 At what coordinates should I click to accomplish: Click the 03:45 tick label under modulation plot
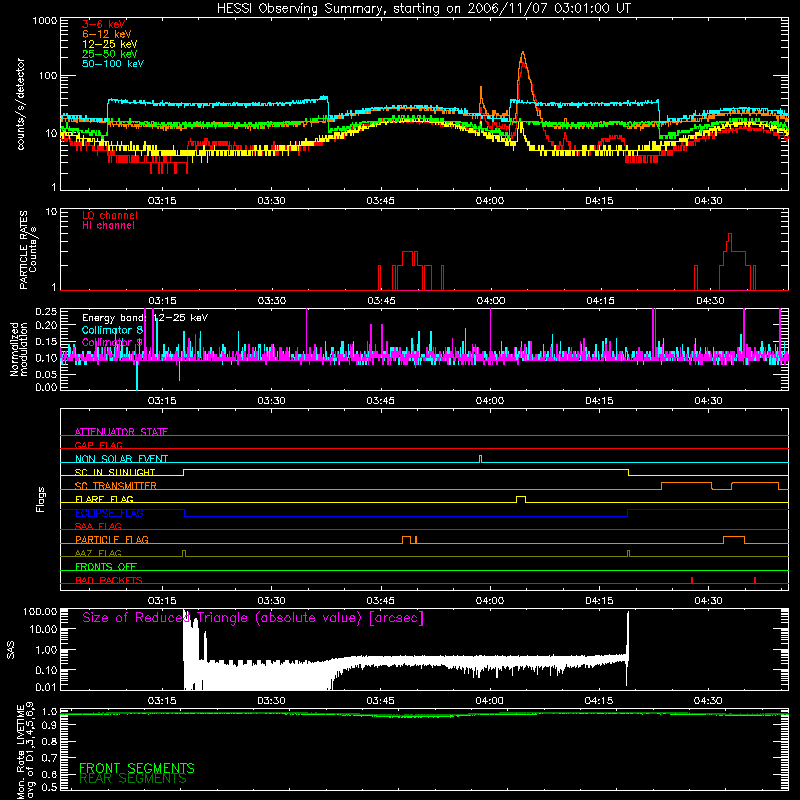[381, 401]
